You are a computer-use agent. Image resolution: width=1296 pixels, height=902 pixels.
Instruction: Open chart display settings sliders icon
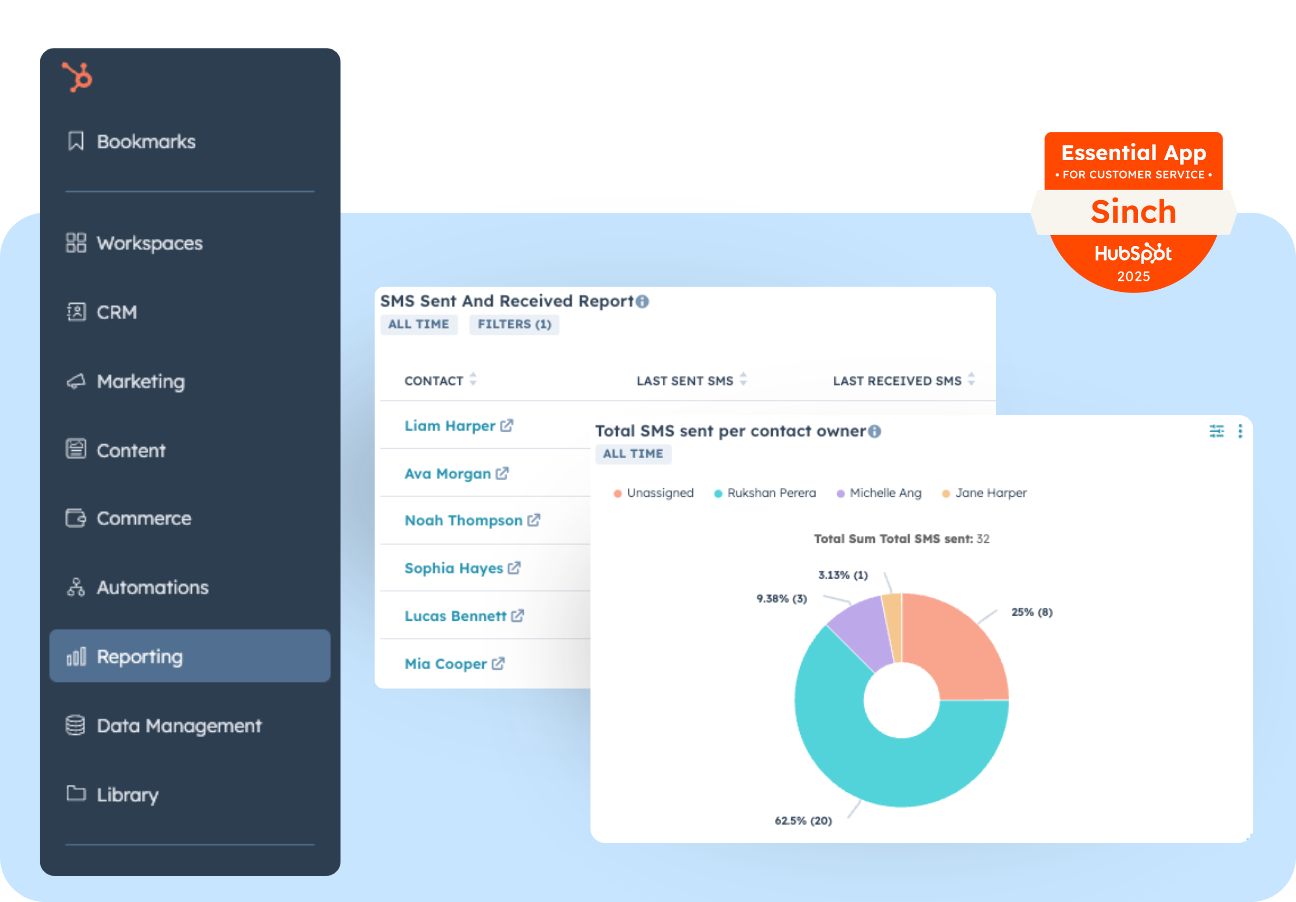pos(1216,431)
